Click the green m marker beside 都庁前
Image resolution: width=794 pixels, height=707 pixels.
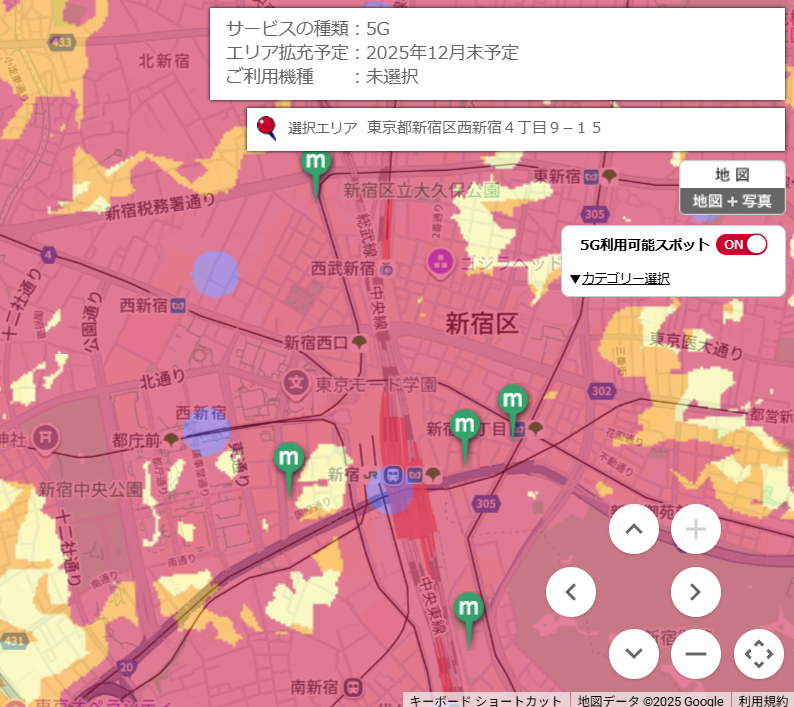290,458
